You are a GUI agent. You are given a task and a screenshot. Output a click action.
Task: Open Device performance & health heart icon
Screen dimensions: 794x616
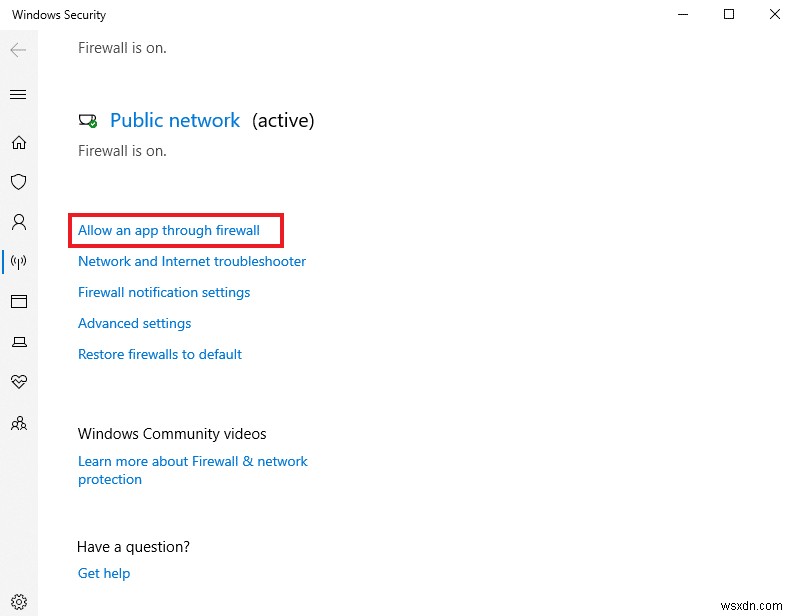[18, 382]
